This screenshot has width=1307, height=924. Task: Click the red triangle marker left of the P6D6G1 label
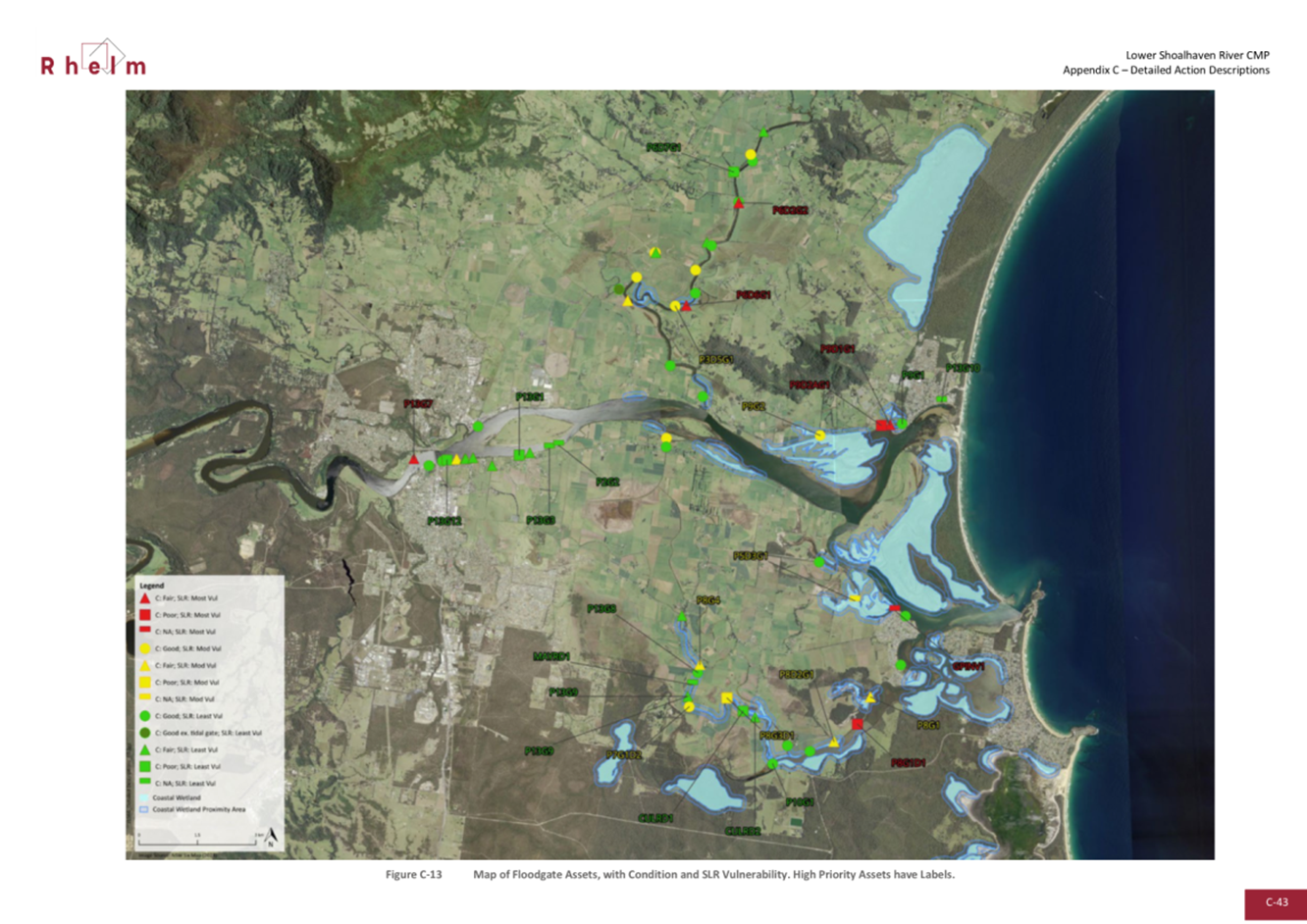[686, 307]
